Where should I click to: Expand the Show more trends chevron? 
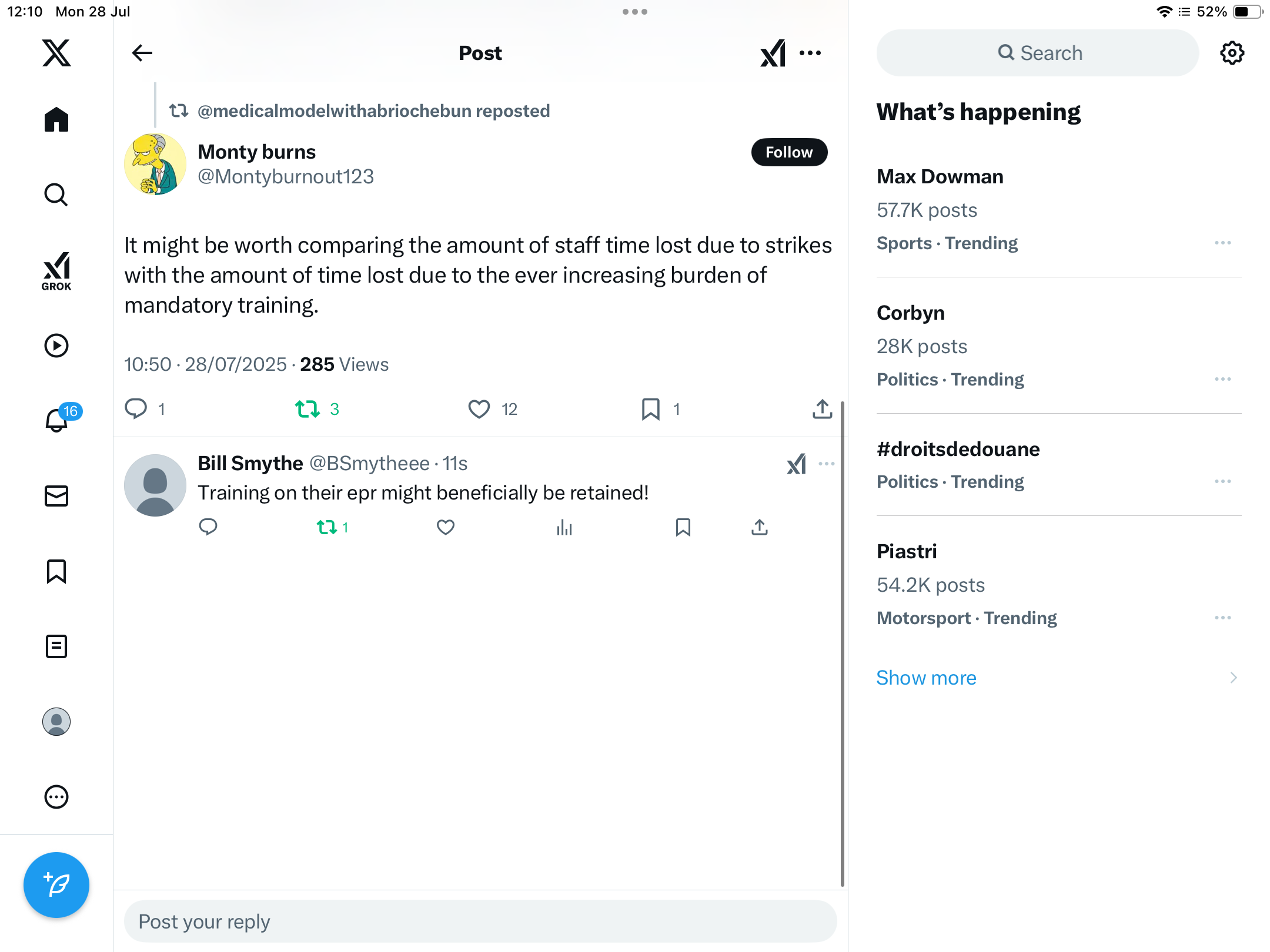[x=1234, y=678]
